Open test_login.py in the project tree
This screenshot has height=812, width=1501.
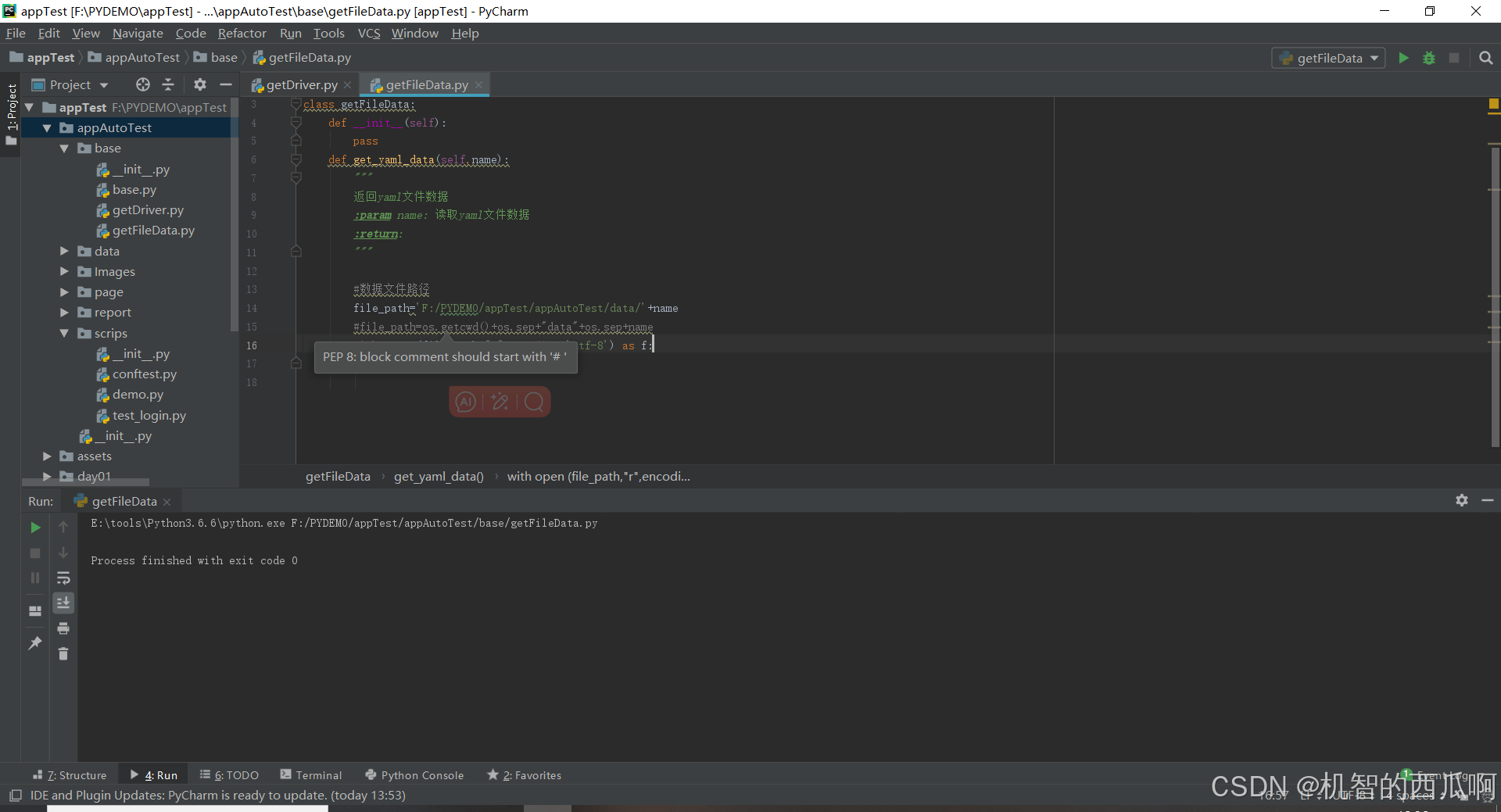tap(149, 416)
